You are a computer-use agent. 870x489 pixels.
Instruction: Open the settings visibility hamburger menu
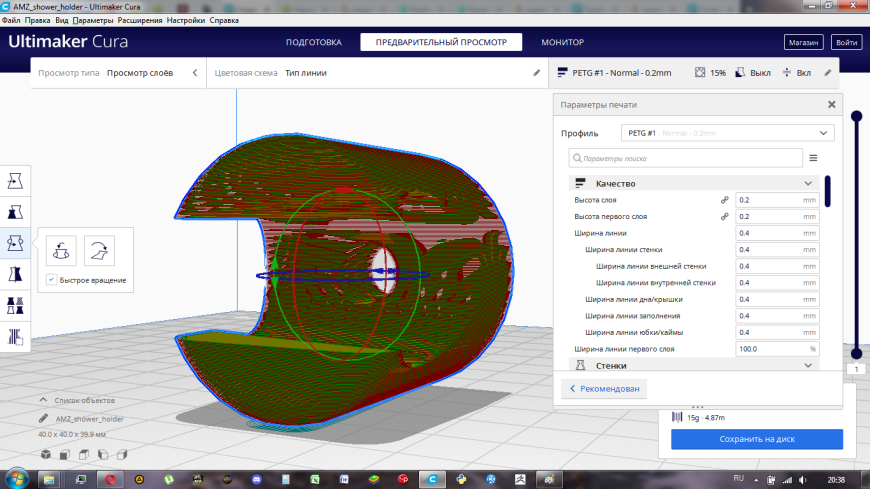point(813,158)
